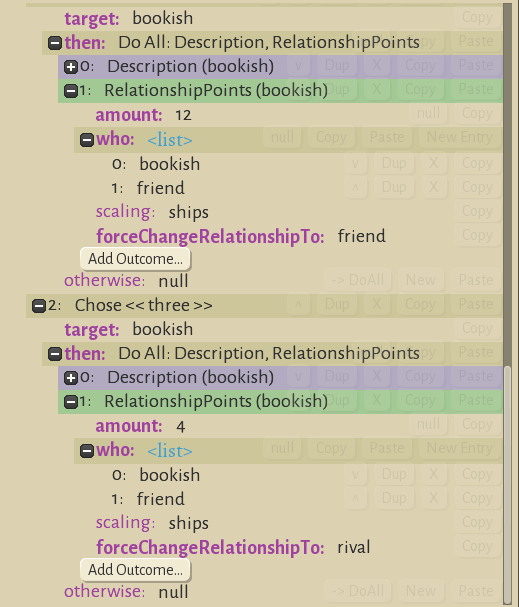Move 'Chose << three >>' entry up
Viewport: 519px width, 607px height.
(298, 304)
